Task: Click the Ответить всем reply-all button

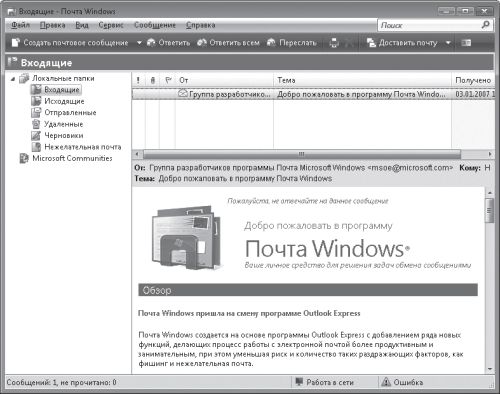Action: tap(228, 43)
